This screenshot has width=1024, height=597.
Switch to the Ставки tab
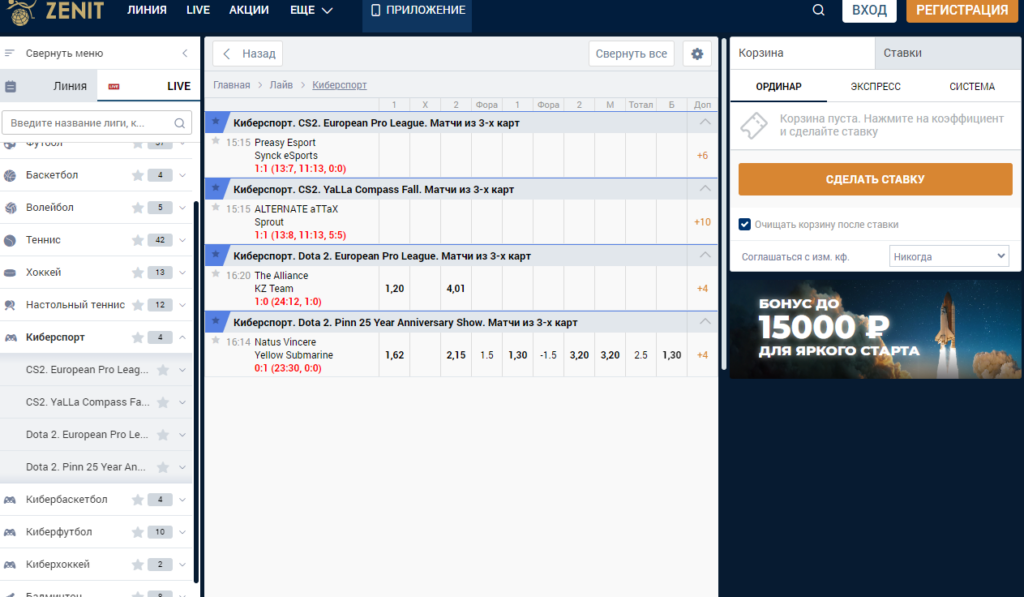tap(946, 53)
